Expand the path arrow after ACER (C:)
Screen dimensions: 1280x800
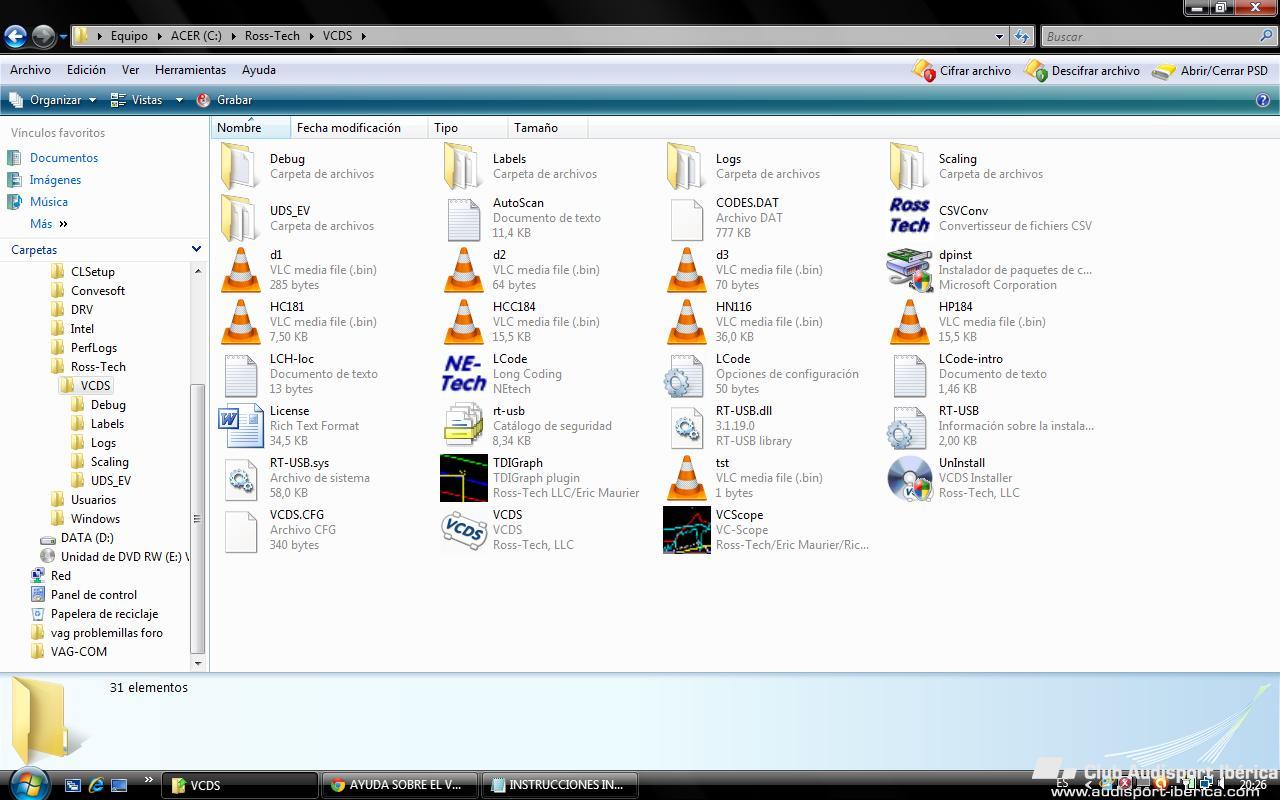[233, 36]
